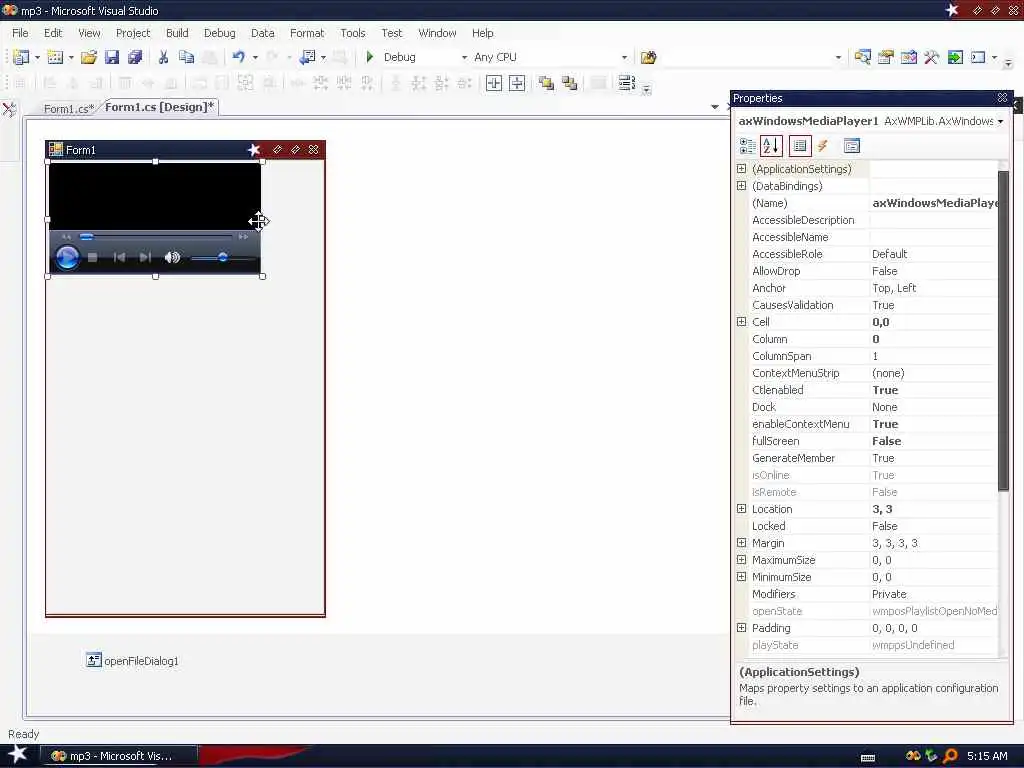This screenshot has width=1024, height=768.
Task: Click the New Project toolbar icon
Action: [21, 57]
